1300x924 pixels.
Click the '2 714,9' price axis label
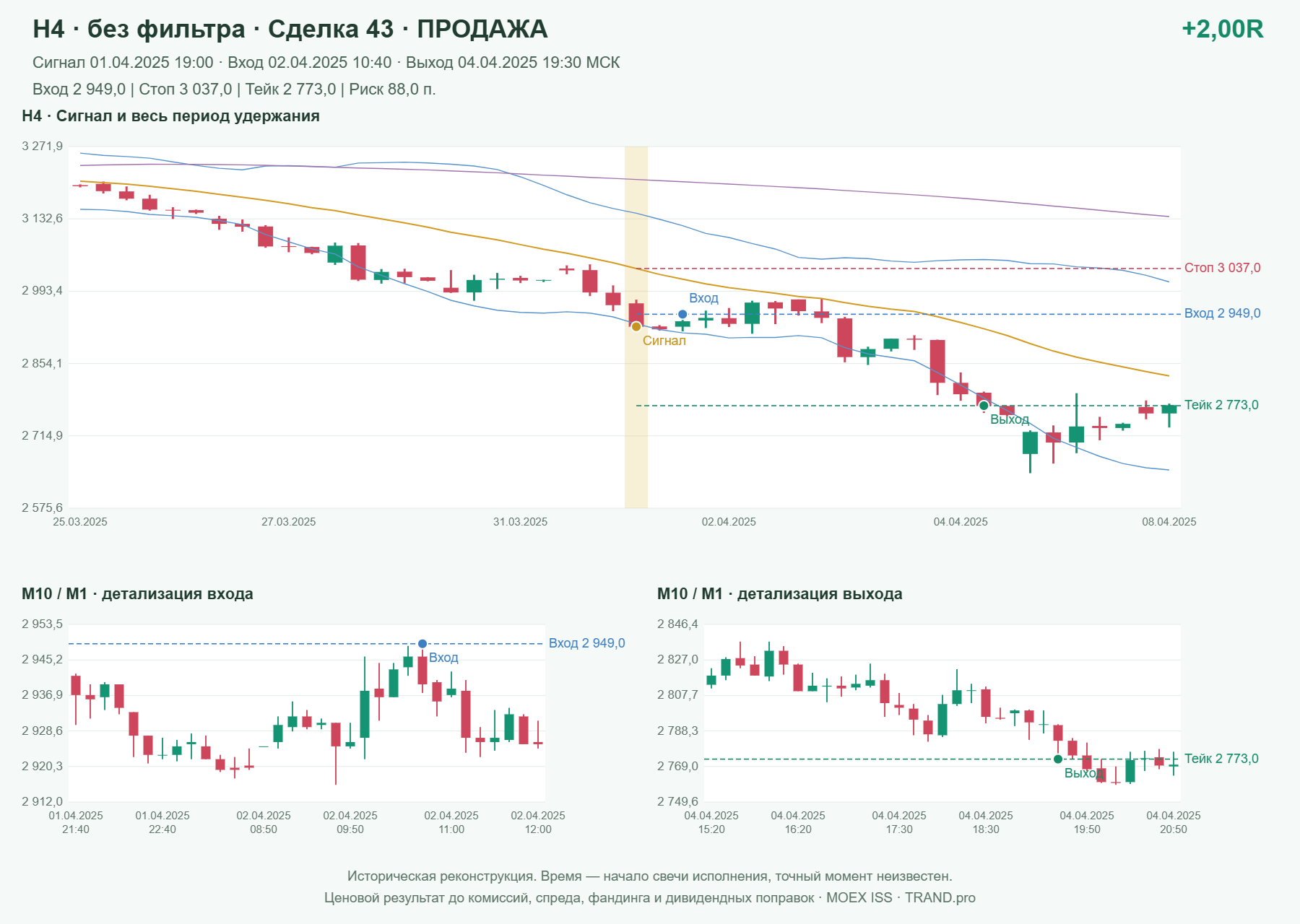[43, 435]
